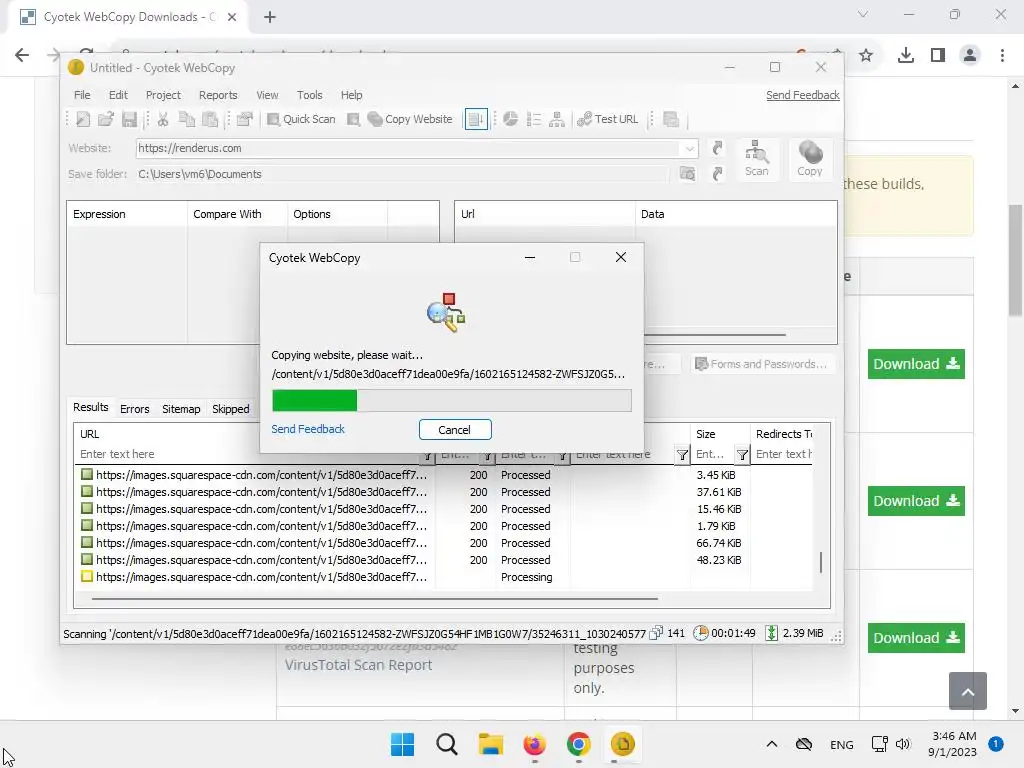Image resolution: width=1024 pixels, height=768 pixels.
Task: Open the Size column filter funnel
Action: [743, 455]
